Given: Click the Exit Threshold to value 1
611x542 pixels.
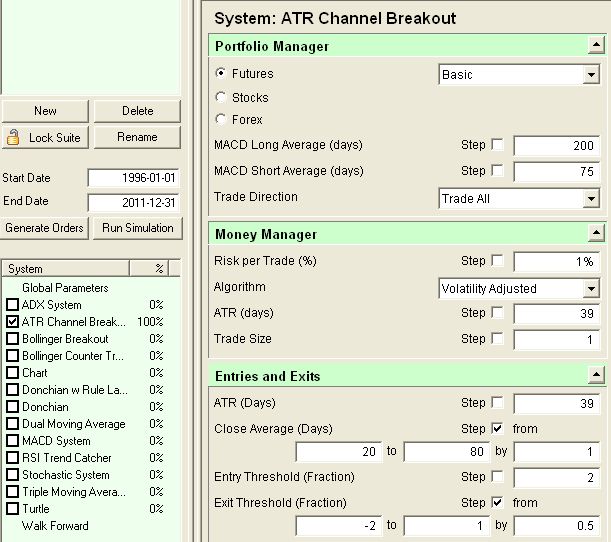Looking at the screenshot, I should (x=447, y=526).
